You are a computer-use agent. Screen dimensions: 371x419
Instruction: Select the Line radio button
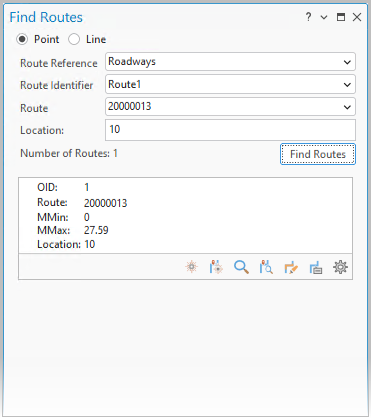click(x=74, y=39)
